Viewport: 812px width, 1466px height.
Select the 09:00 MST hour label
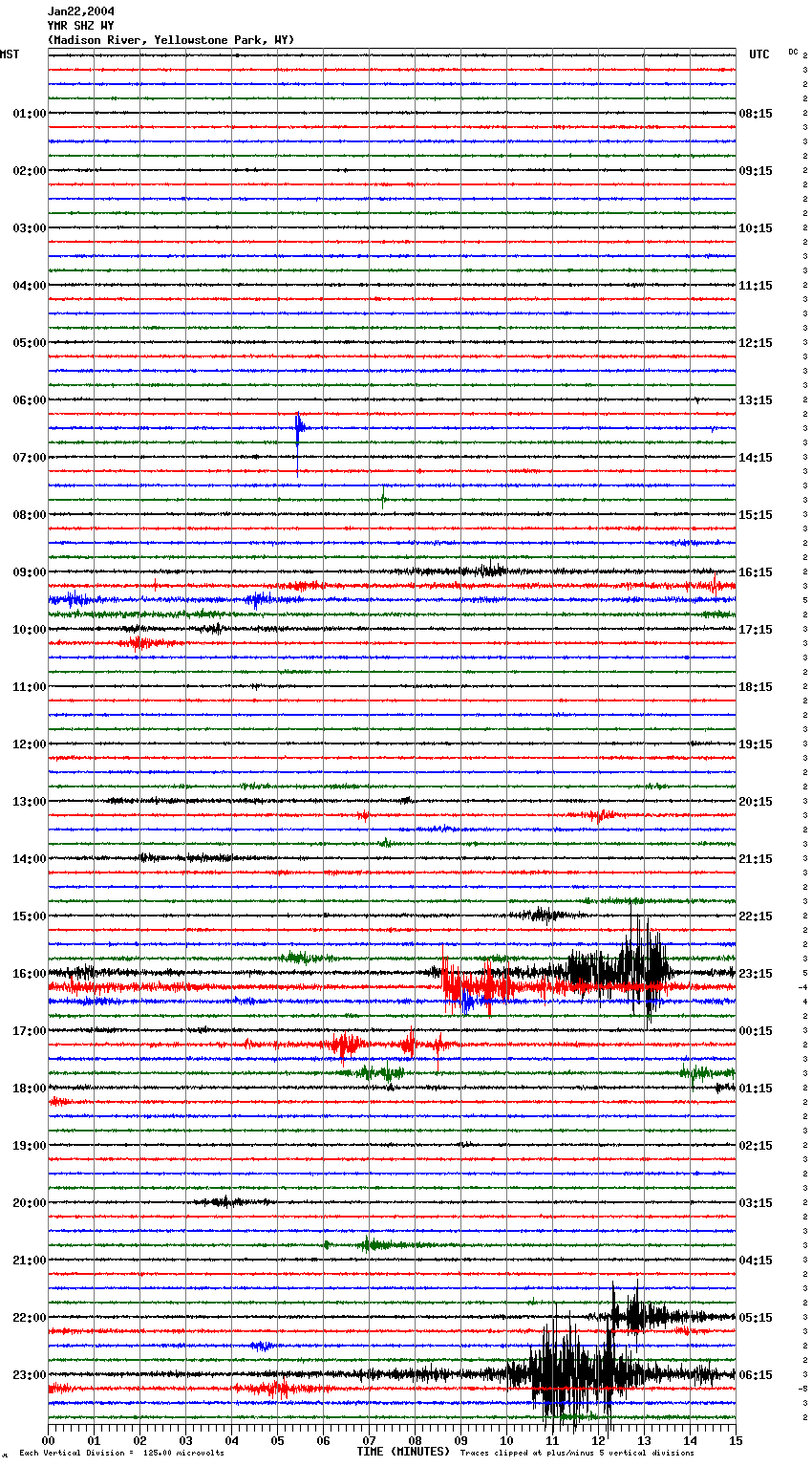[30, 572]
